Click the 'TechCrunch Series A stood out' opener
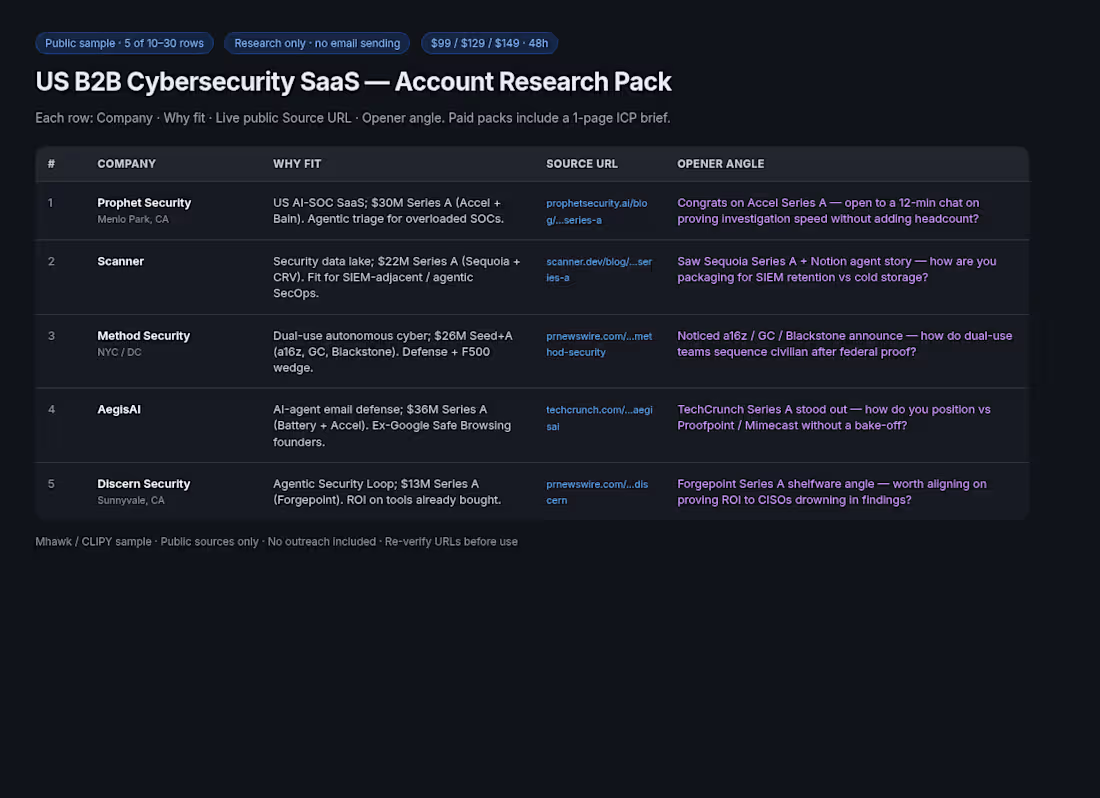 pos(833,417)
